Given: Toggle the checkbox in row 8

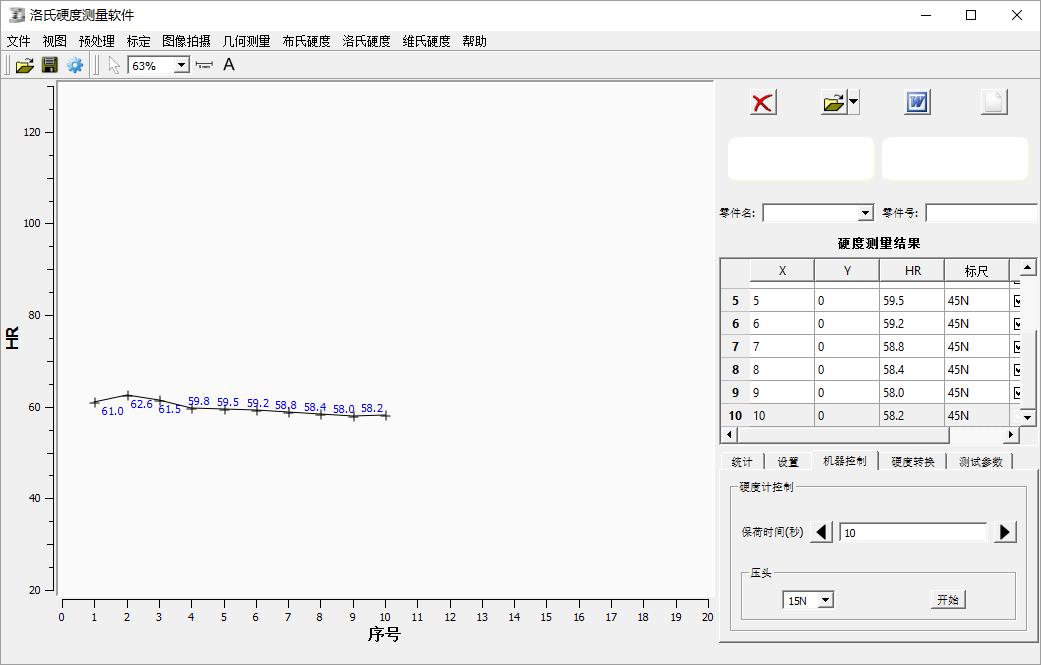Looking at the screenshot, I should 1018,370.
